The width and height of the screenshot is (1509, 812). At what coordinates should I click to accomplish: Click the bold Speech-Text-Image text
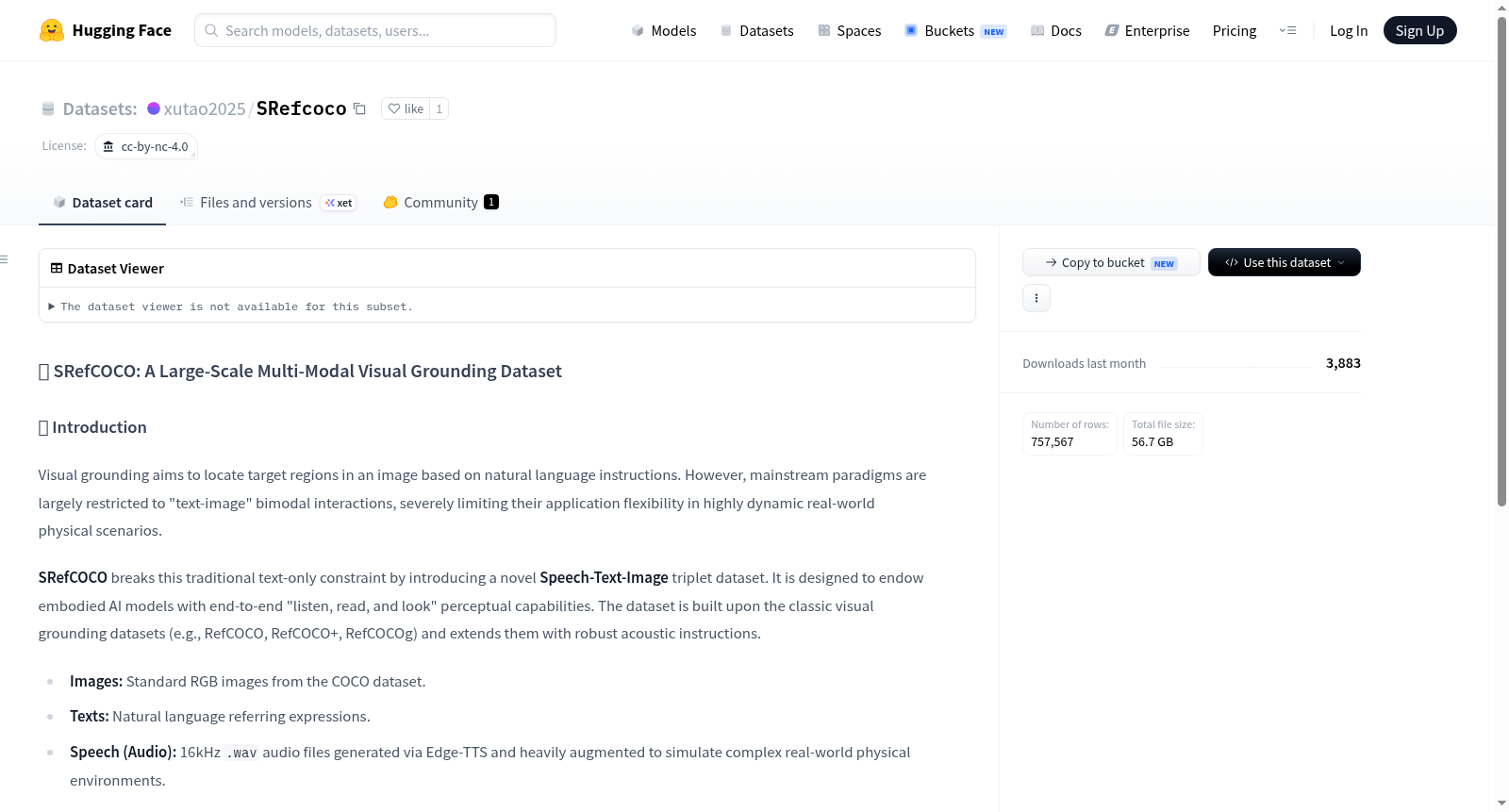click(604, 577)
